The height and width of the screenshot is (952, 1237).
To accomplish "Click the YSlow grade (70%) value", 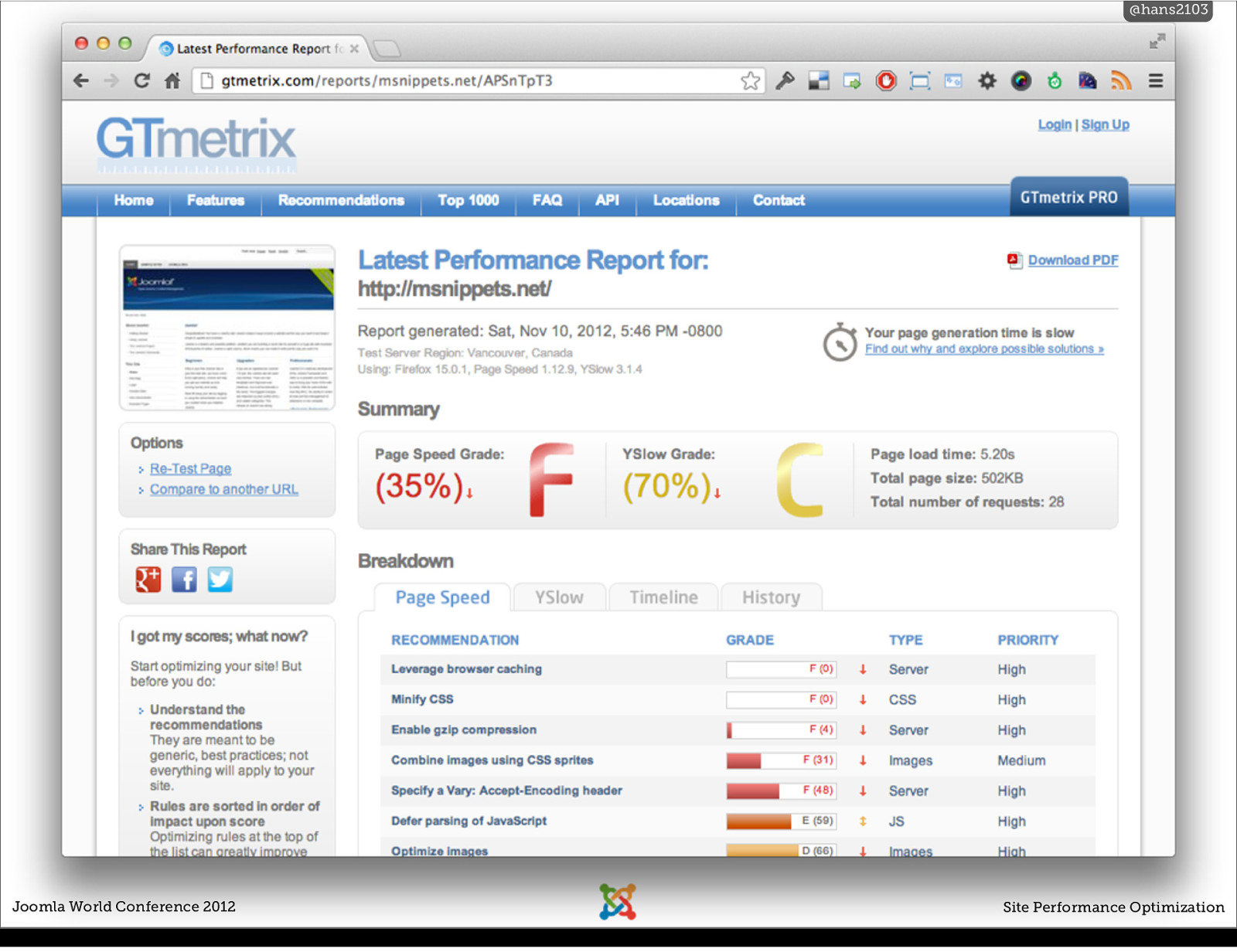I will [x=666, y=487].
